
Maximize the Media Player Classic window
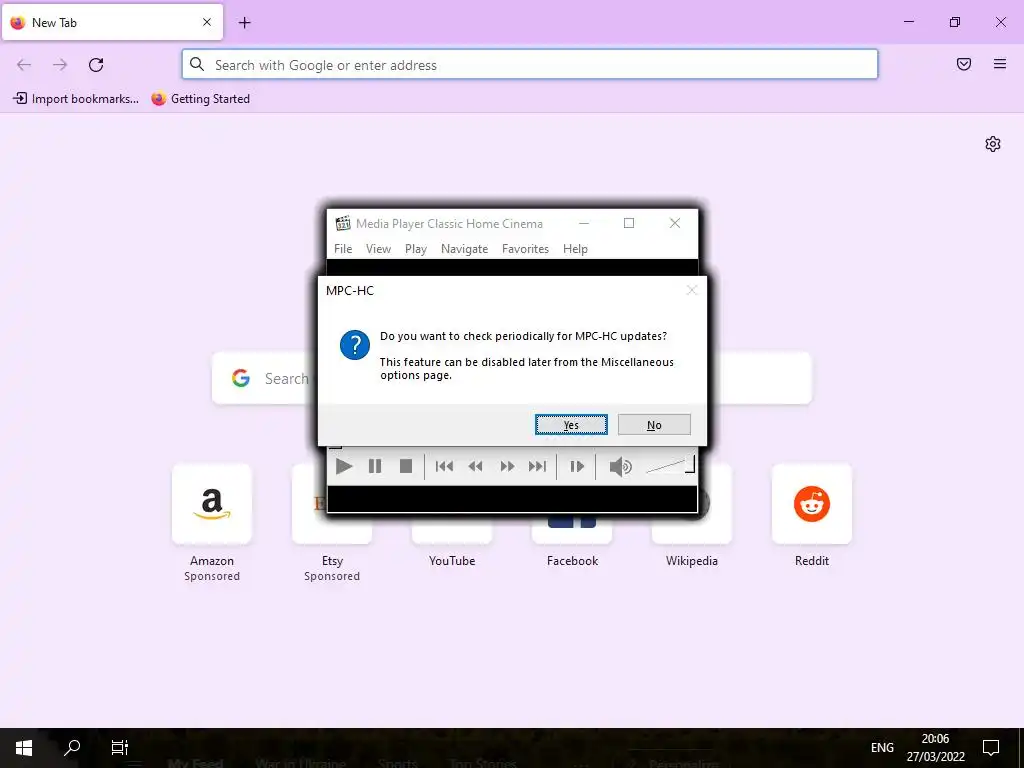(x=629, y=223)
